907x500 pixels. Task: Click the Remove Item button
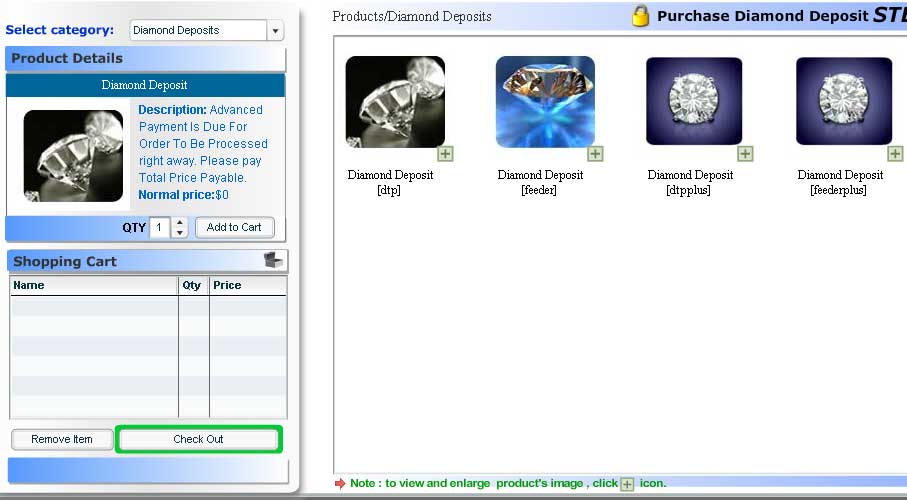(62, 439)
